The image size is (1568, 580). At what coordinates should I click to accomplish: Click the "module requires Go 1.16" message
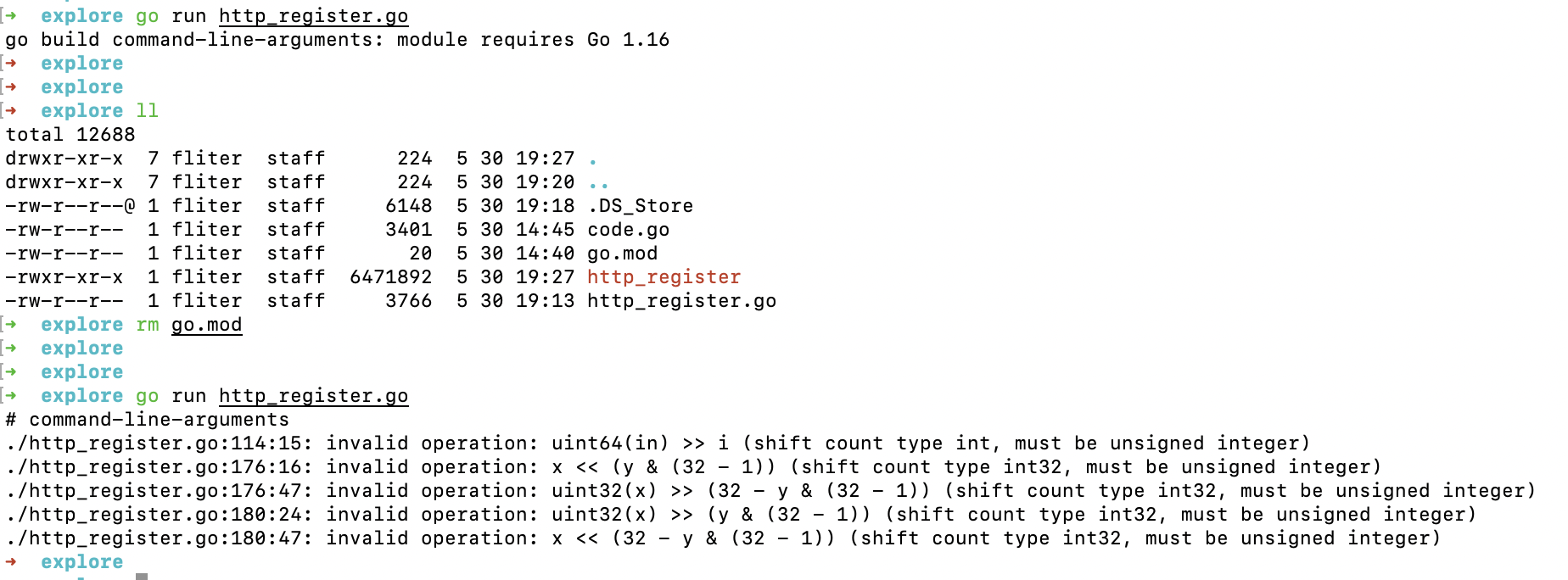pos(533,40)
